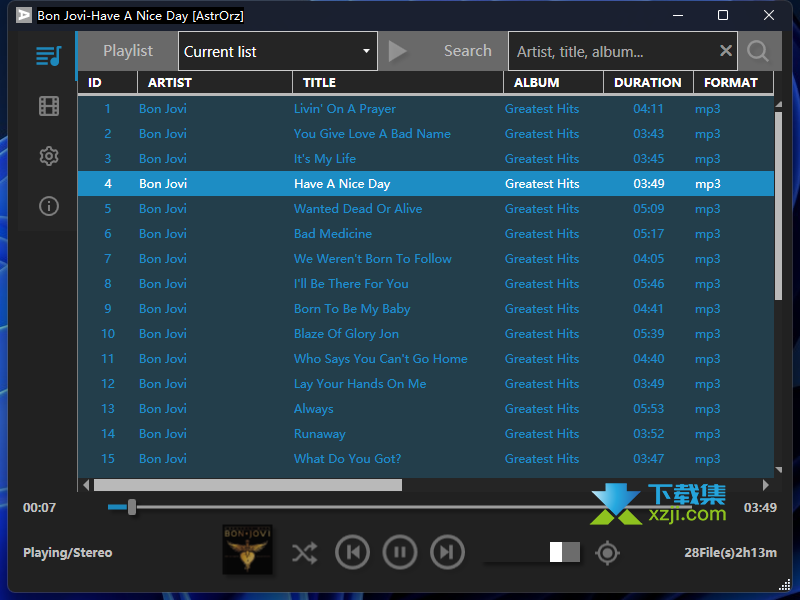This screenshot has width=800, height=600.
Task: Click the magnifier search icon
Action: (x=758, y=51)
